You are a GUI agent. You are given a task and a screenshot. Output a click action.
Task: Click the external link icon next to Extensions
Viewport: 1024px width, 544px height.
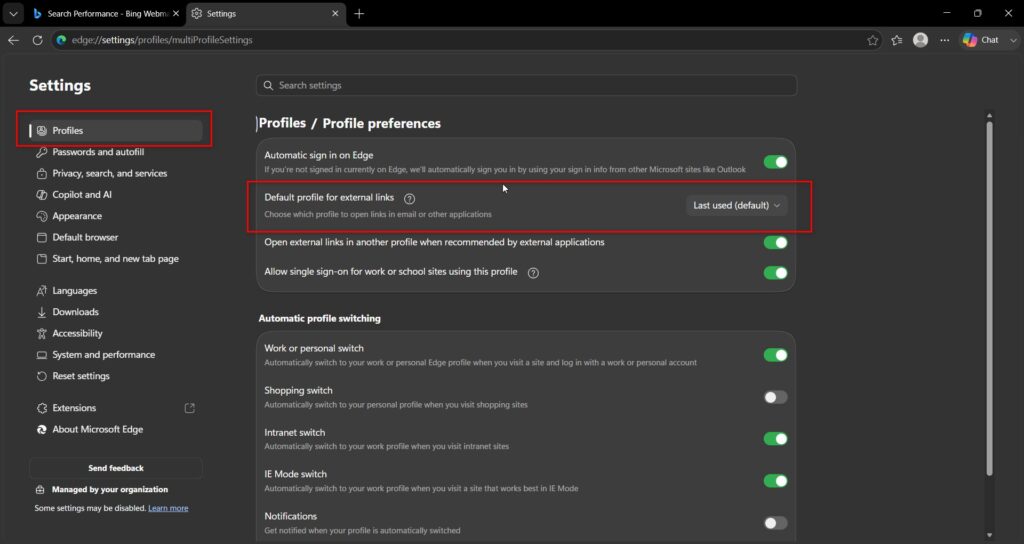189,408
